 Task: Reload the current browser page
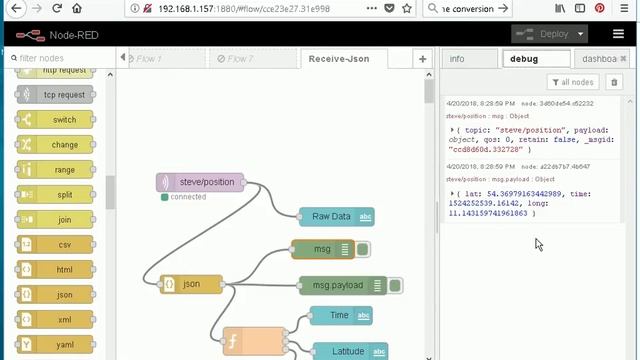click(x=57, y=9)
